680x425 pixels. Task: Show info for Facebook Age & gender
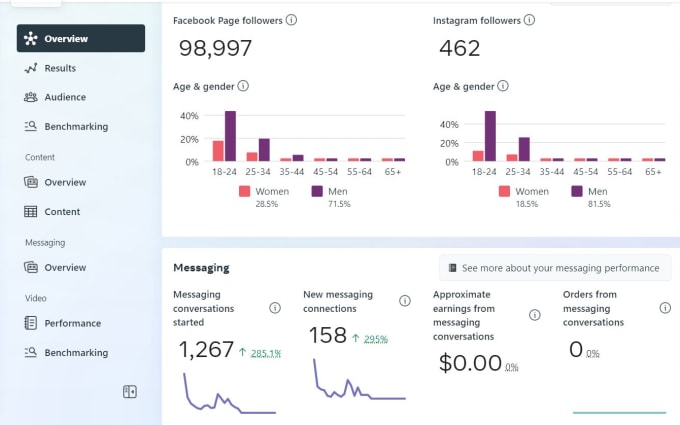tap(243, 86)
